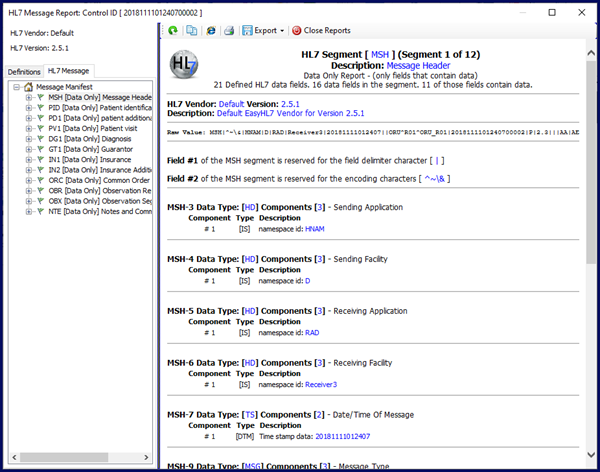The image size is (600, 472).
Task: Click green flag icon beside PV1 row
Action: pyautogui.click(x=41, y=128)
